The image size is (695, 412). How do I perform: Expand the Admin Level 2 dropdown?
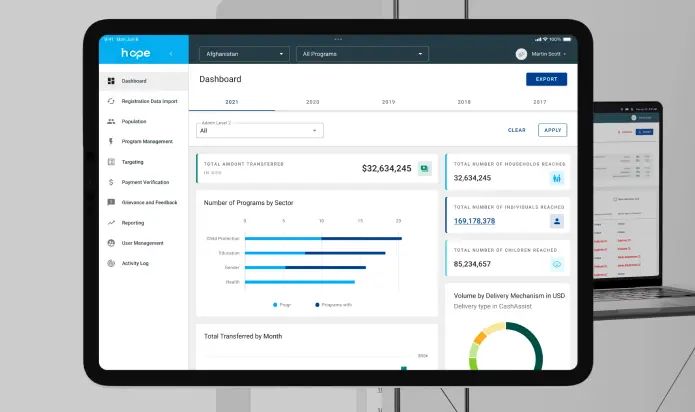pyautogui.click(x=259, y=130)
